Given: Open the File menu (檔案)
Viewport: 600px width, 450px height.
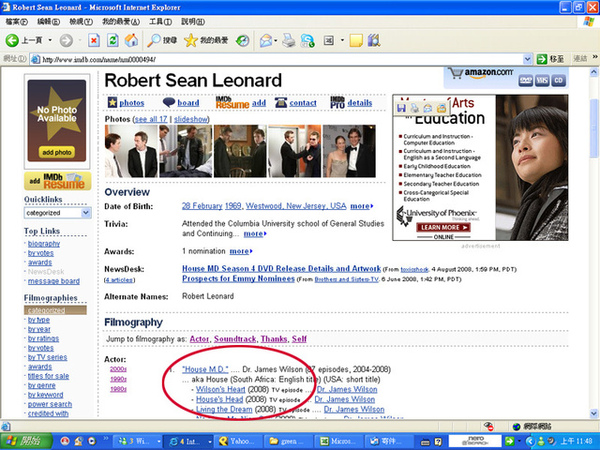Looking at the screenshot, I should [16, 22].
